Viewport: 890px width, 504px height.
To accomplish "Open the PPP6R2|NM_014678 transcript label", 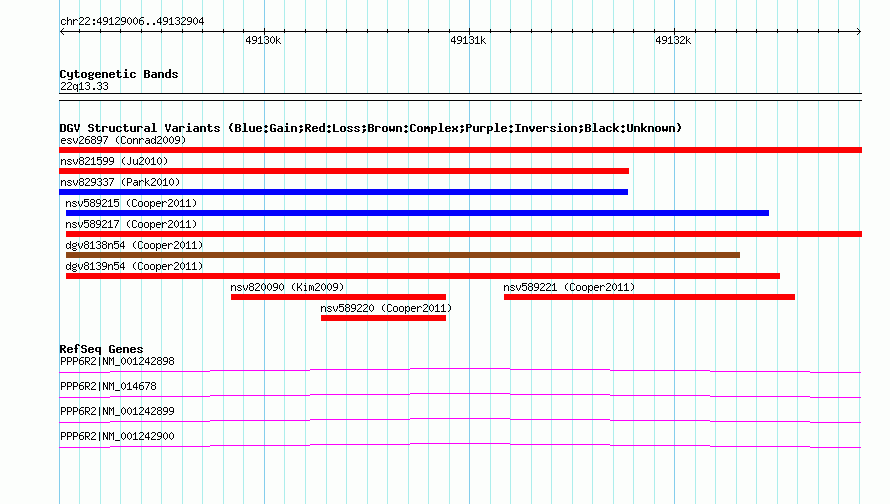I will pos(108,387).
